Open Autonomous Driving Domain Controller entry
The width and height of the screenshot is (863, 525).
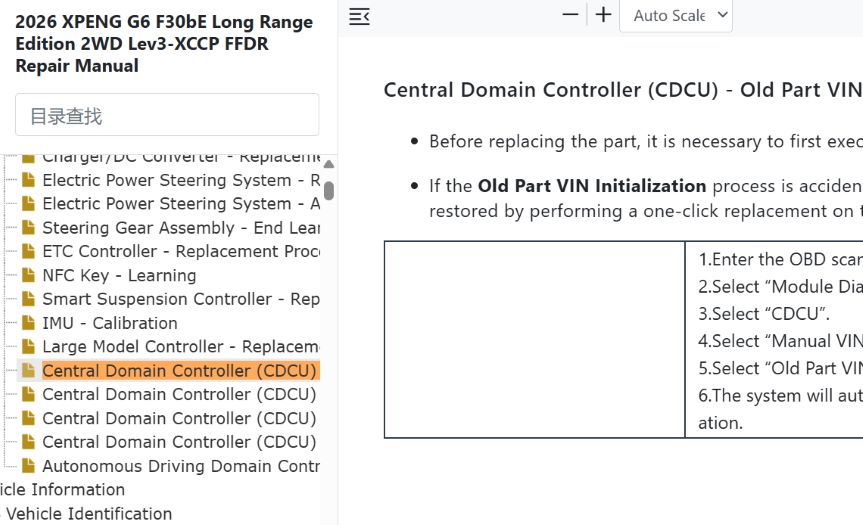[x=181, y=466]
